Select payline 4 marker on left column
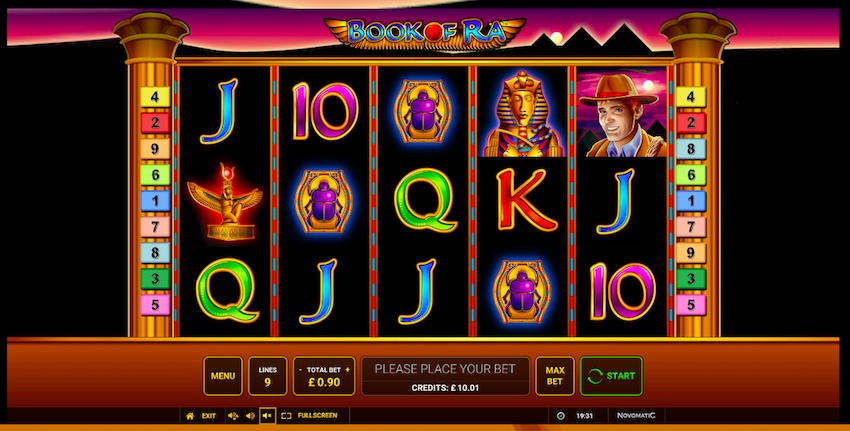The width and height of the screenshot is (850, 431). pyautogui.click(x=155, y=97)
